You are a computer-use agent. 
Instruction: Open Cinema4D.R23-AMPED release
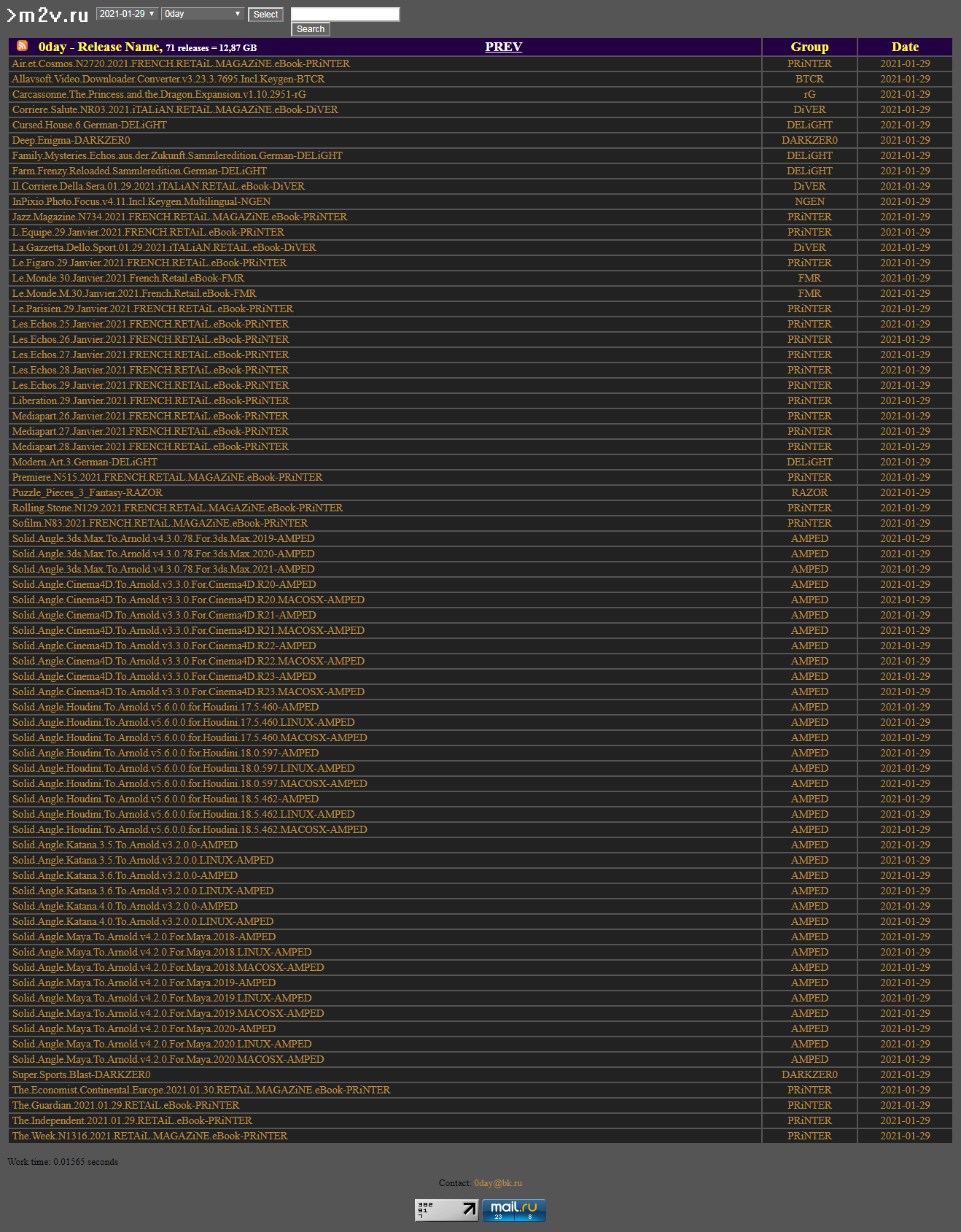164,676
